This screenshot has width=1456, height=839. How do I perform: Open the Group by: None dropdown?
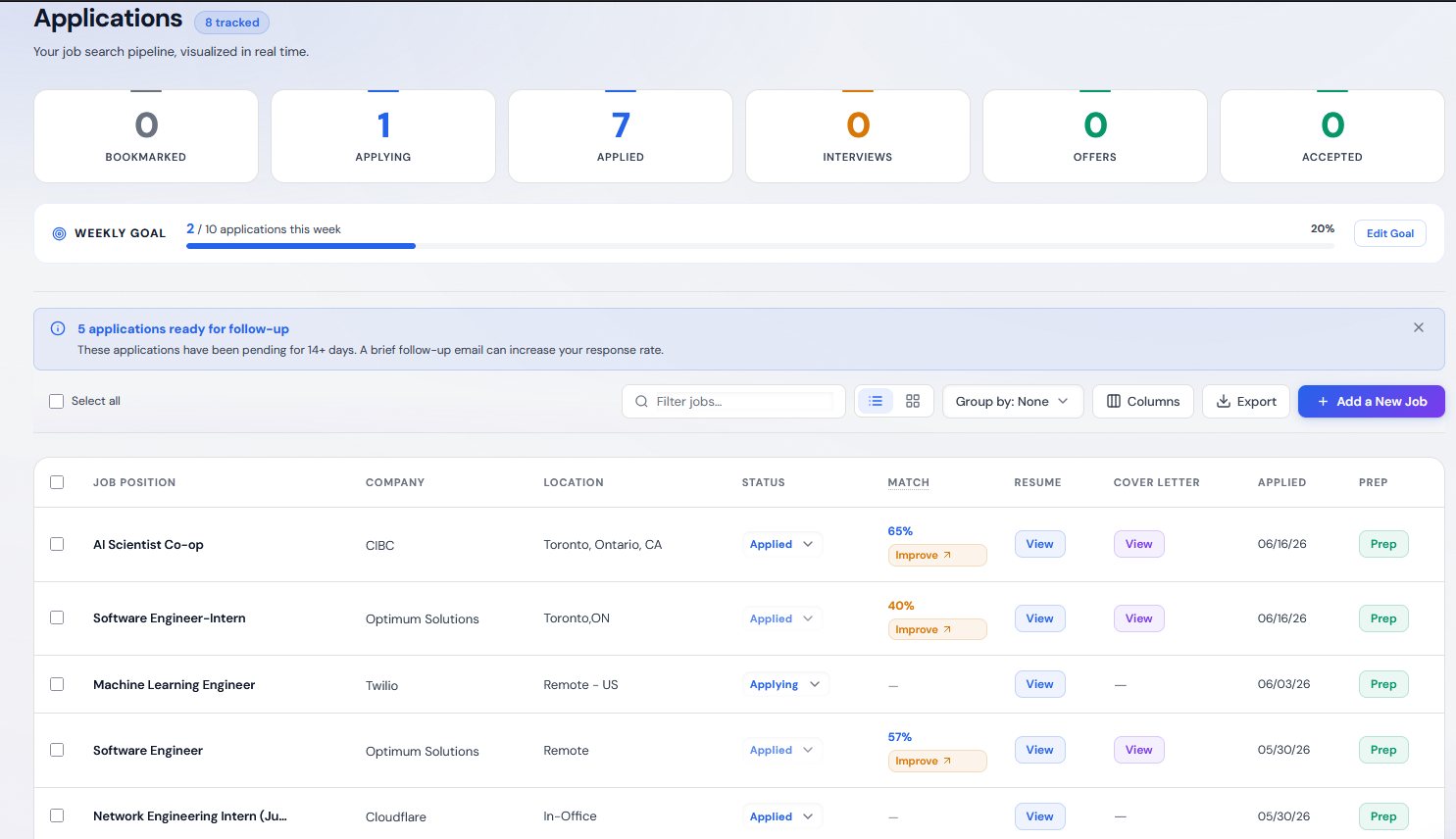point(1013,401)
